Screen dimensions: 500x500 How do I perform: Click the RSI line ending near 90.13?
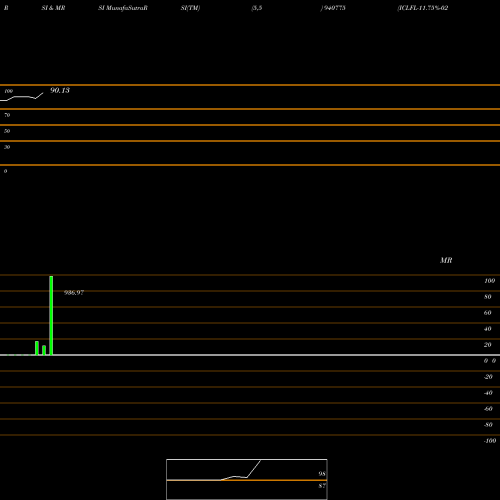[x=22, y=97]
